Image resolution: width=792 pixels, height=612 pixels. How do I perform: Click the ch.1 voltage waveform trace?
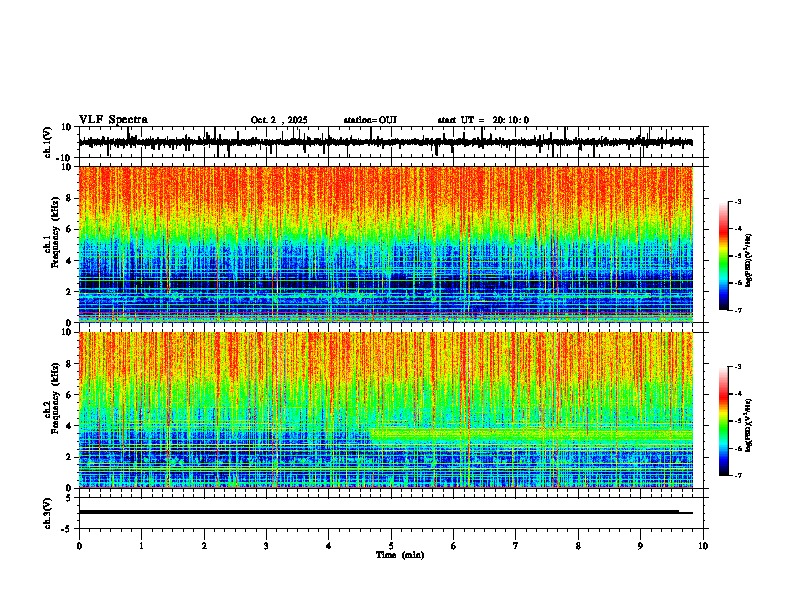tap(385, 142)
